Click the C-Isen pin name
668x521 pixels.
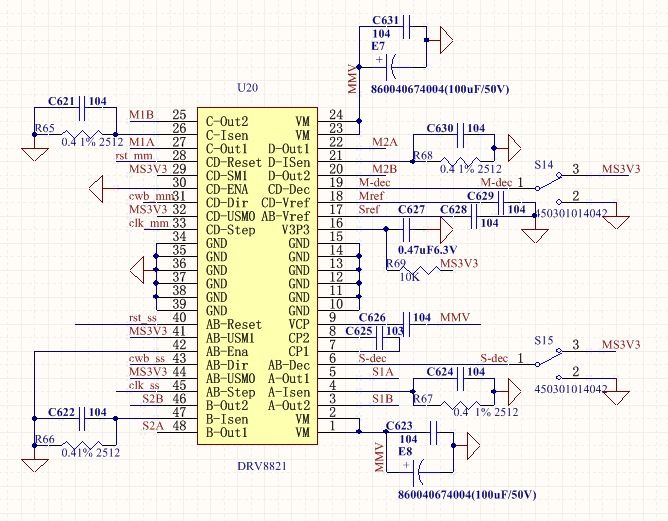pos(227,135)
